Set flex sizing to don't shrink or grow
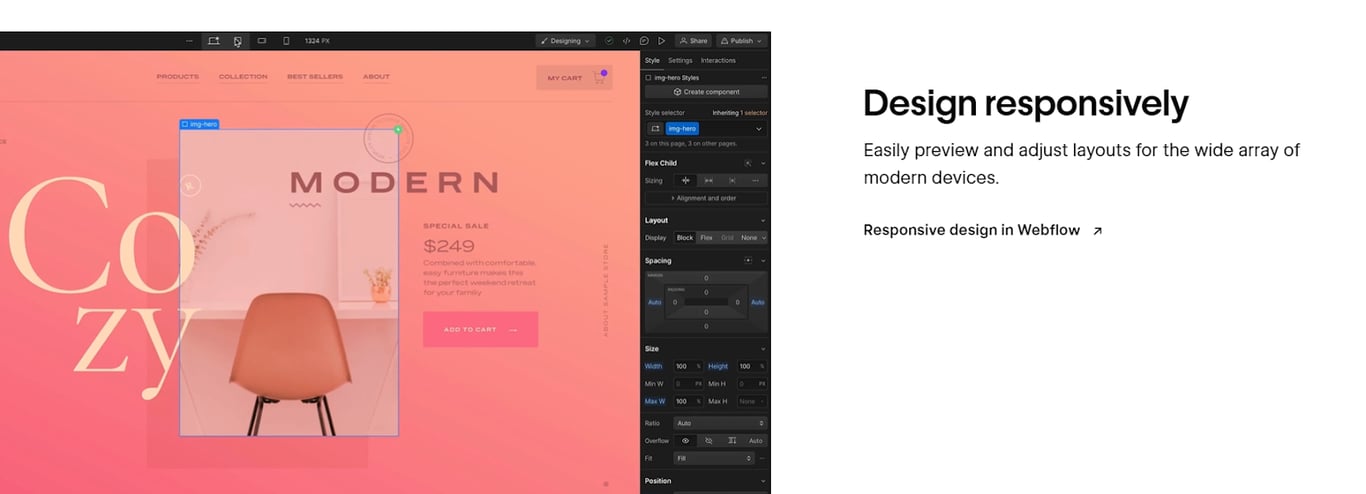Screen dimensions: 1366x494 click(x=732, y=181)
